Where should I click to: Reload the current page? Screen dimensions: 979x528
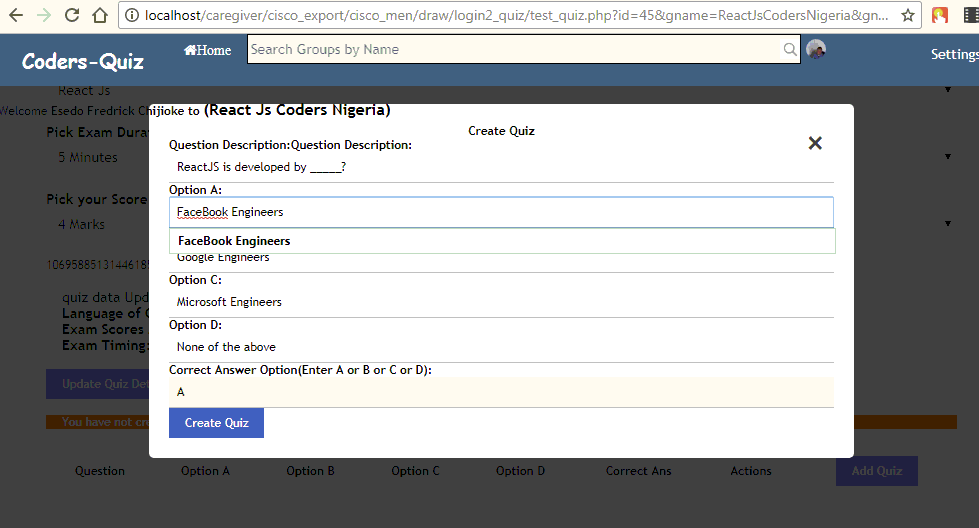click(x=72, y=15)
